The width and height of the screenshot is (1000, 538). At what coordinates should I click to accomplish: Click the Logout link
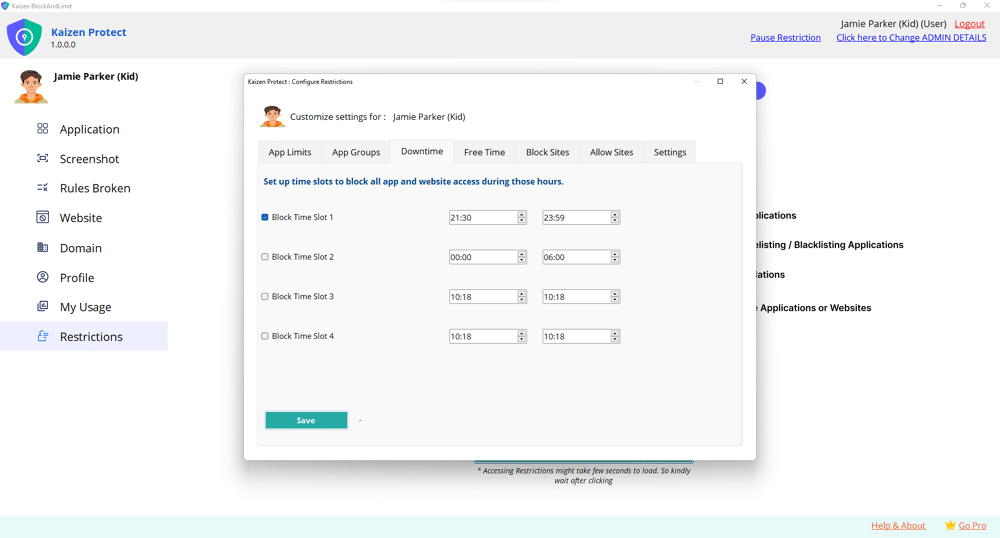(969, 24)
